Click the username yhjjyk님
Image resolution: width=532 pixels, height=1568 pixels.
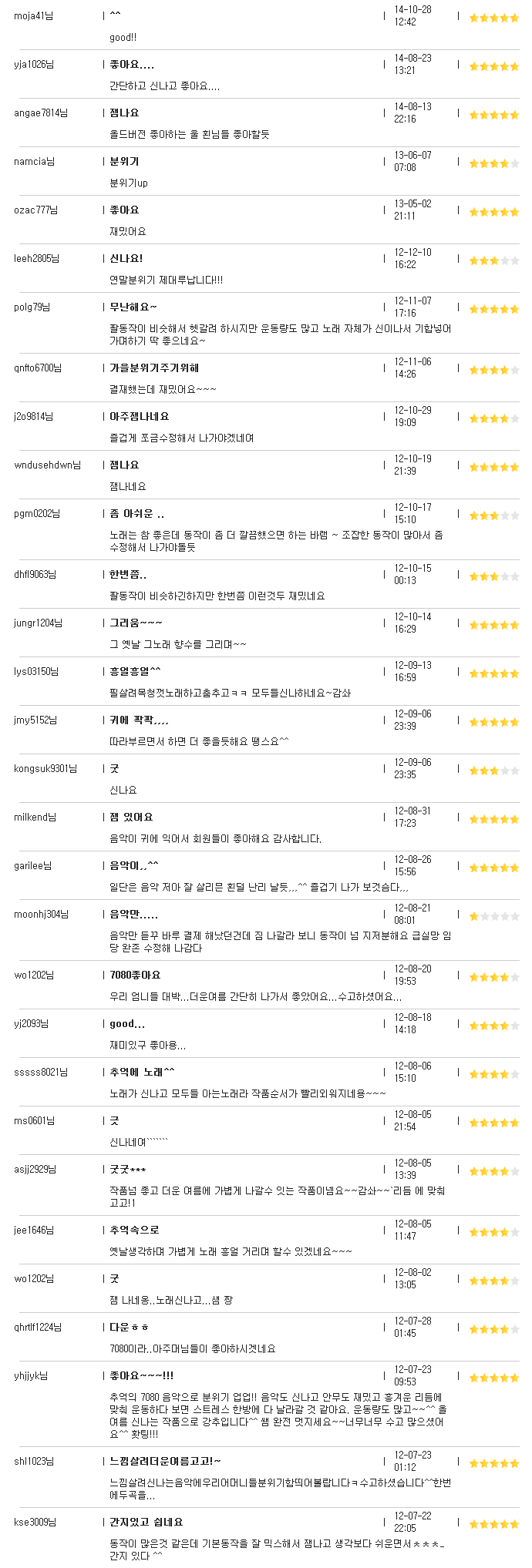(31, 1375)
